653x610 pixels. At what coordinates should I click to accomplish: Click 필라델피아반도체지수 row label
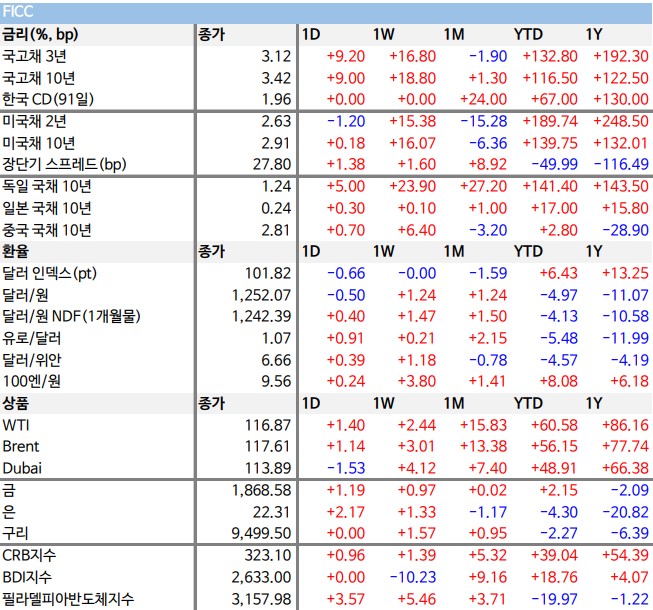click(x=68, y=599)
